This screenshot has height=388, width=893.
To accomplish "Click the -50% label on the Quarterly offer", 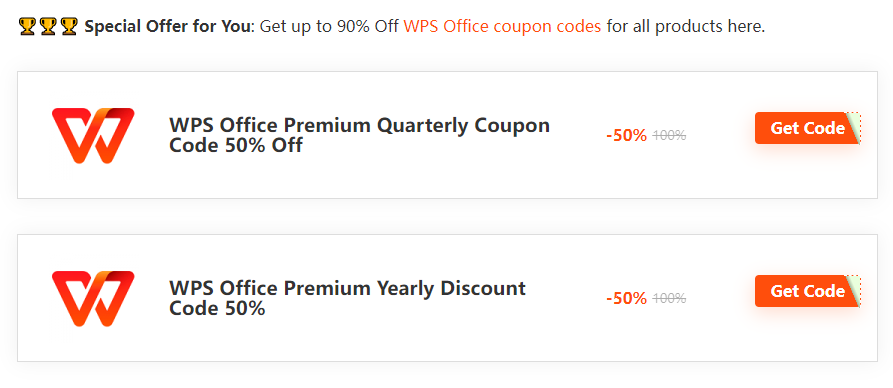I will point(626,136).
